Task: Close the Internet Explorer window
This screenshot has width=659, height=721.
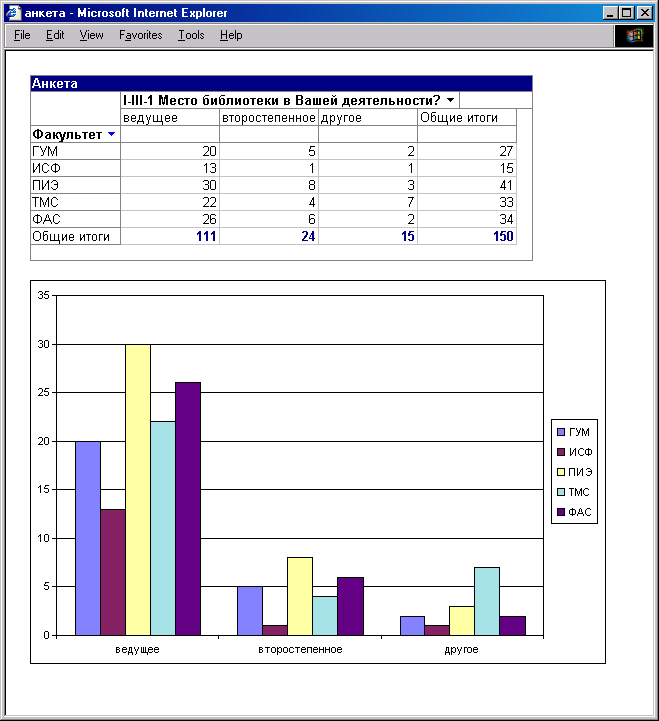Action: (x=645, y=13)
